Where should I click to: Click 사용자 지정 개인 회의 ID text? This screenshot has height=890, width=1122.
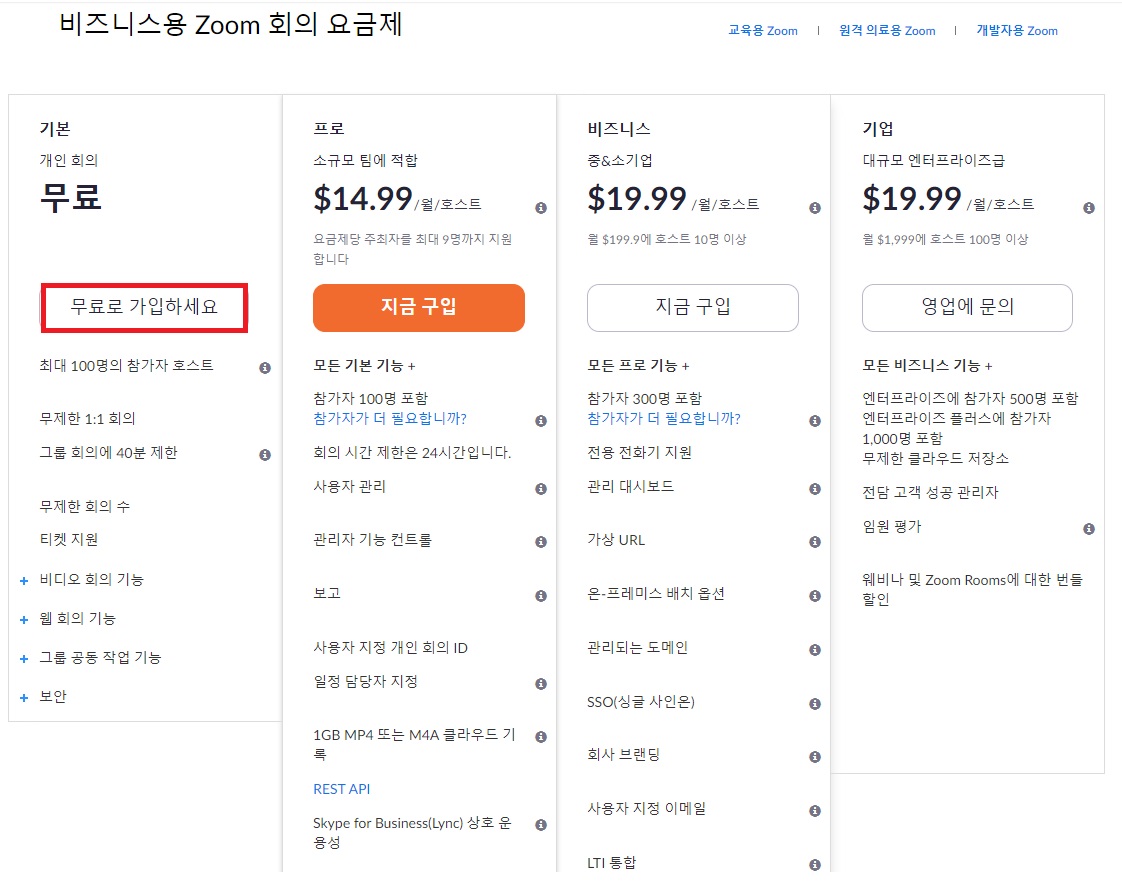point(391,647)
